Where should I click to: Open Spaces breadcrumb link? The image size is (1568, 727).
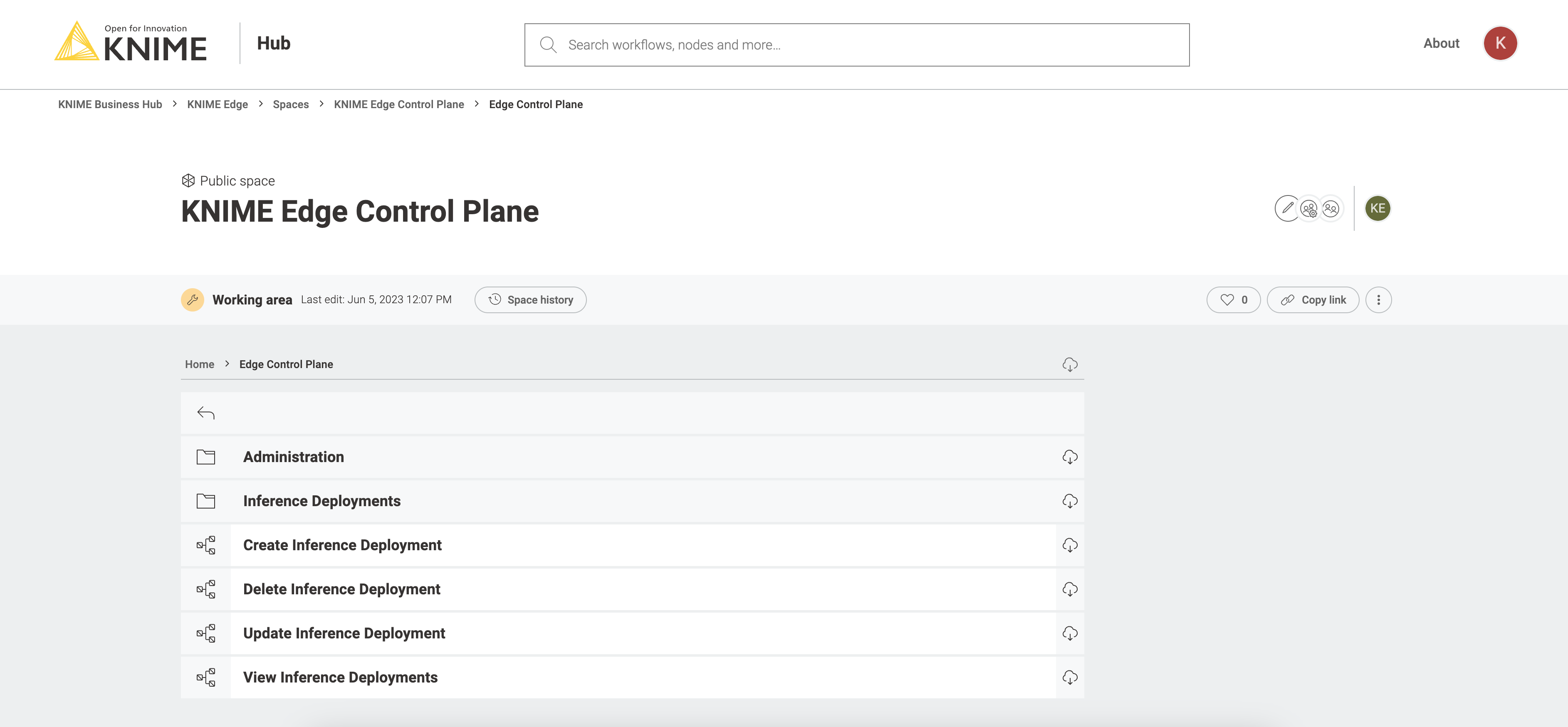(290, 104)
